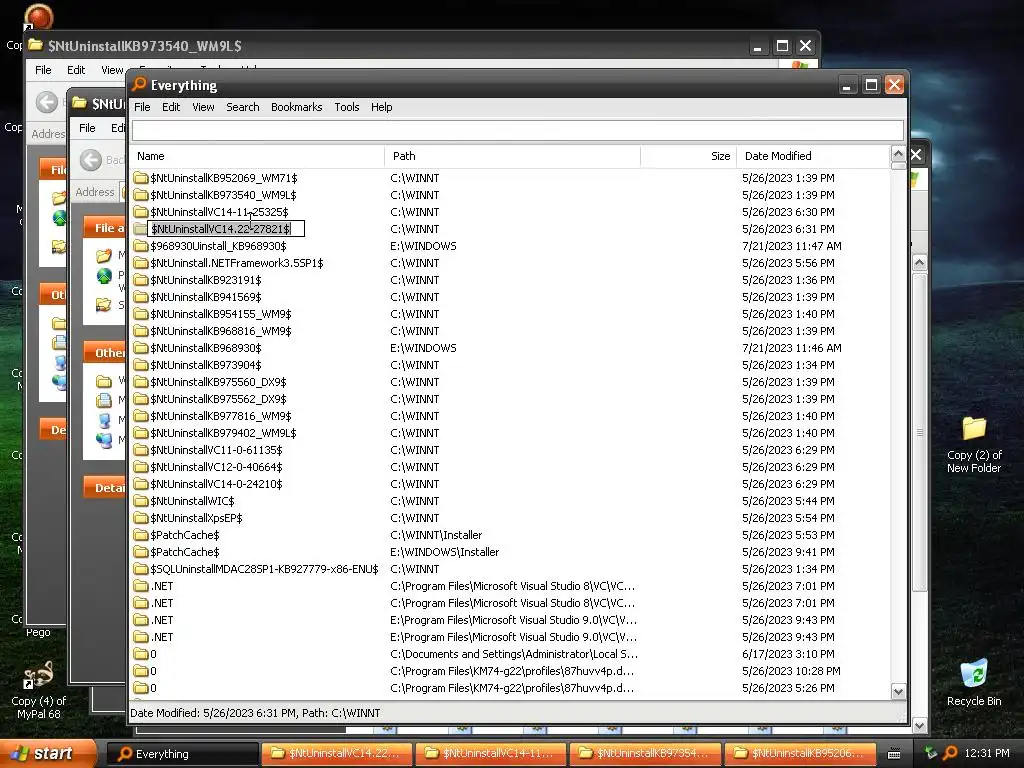Click path C:\Documents and Settings\Administrator\Local S...
Viewport: 1024px width, 768px height.
(x=513, y=654)
